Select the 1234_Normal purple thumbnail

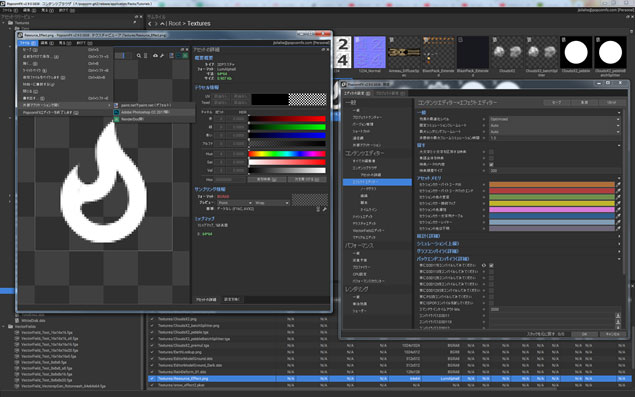[x=369, y=52]
